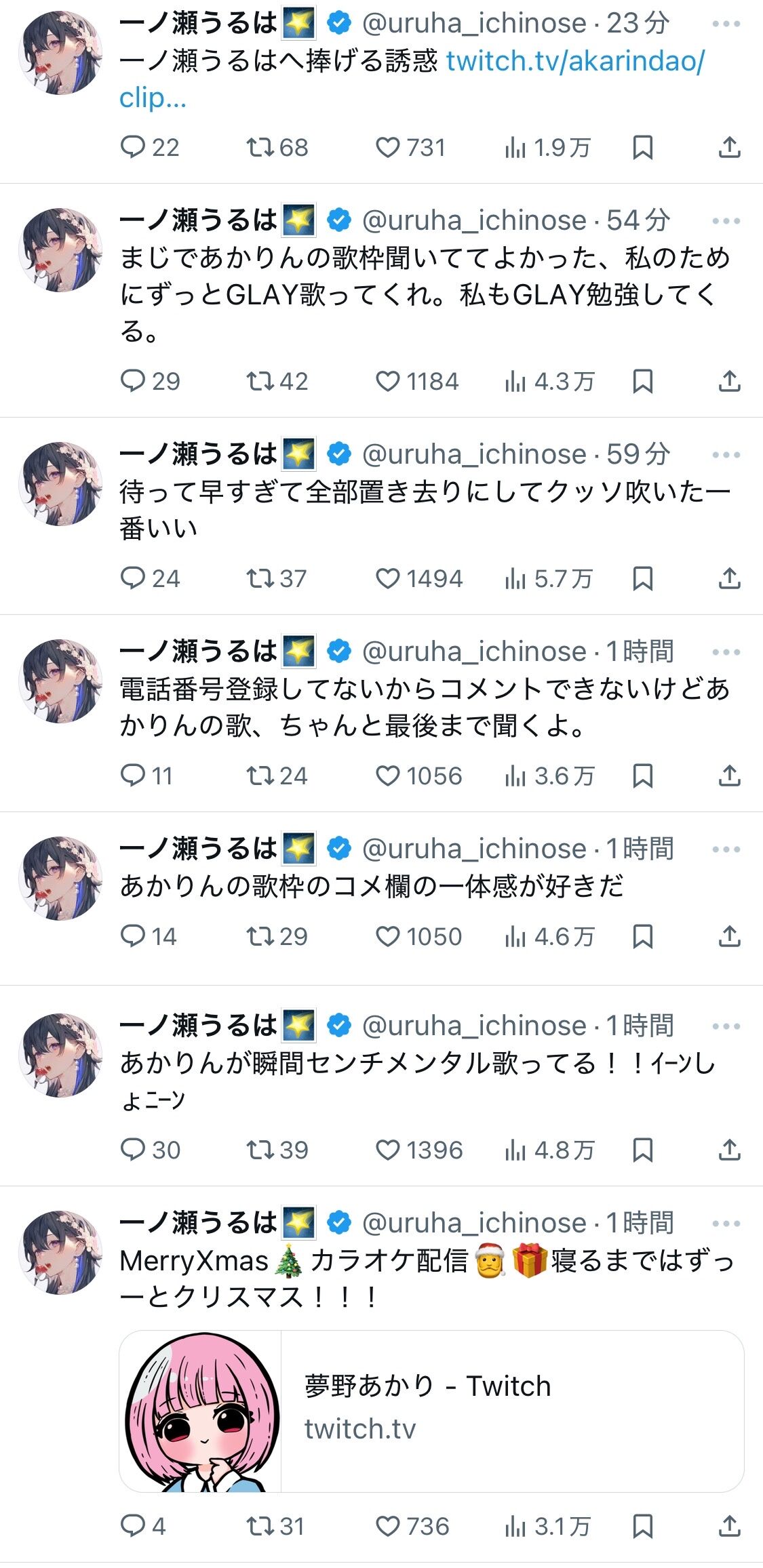The image size is (763, 1568).
Task: Open replies on the tweet with 29 comments
Action: (150, 382)
